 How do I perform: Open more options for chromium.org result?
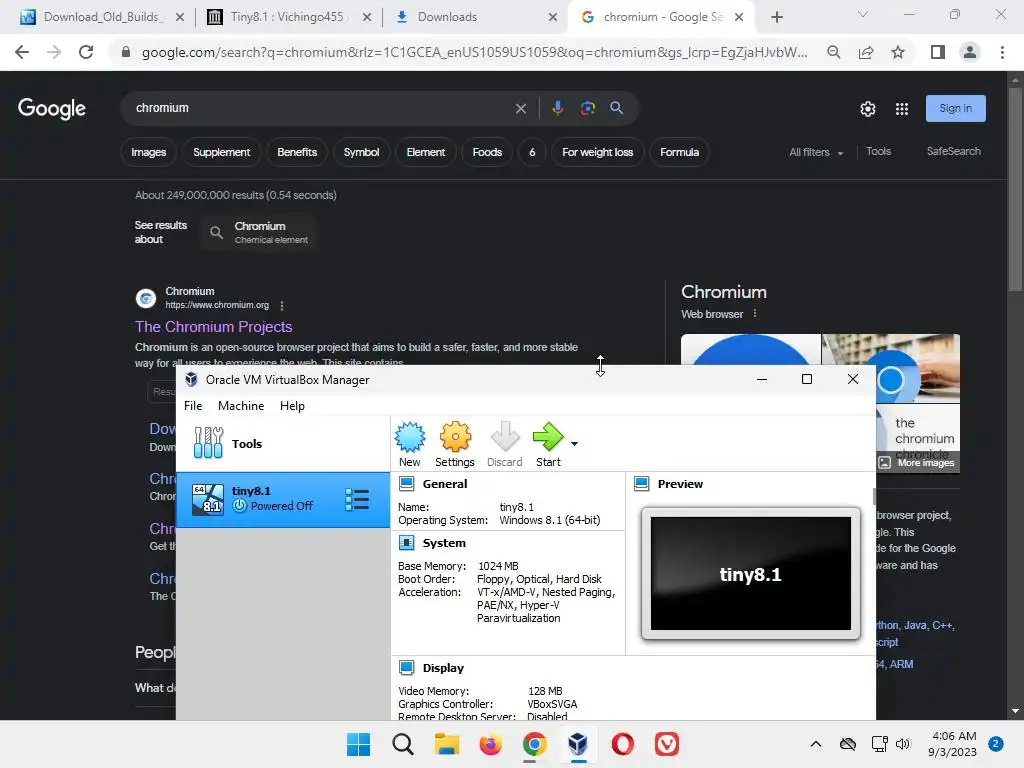coord(282,306)
